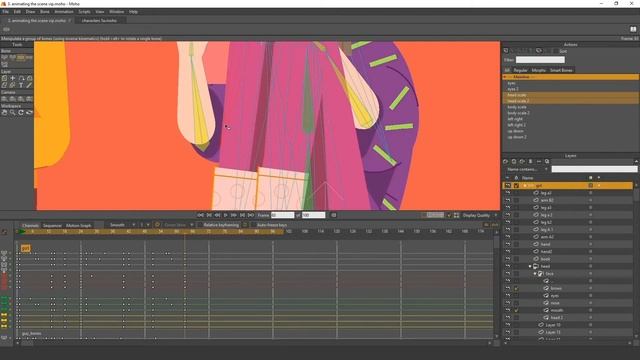Select the Follow Path tool in Layer tools
Screen dimensions: 640x360
click(x=21, y=78)
